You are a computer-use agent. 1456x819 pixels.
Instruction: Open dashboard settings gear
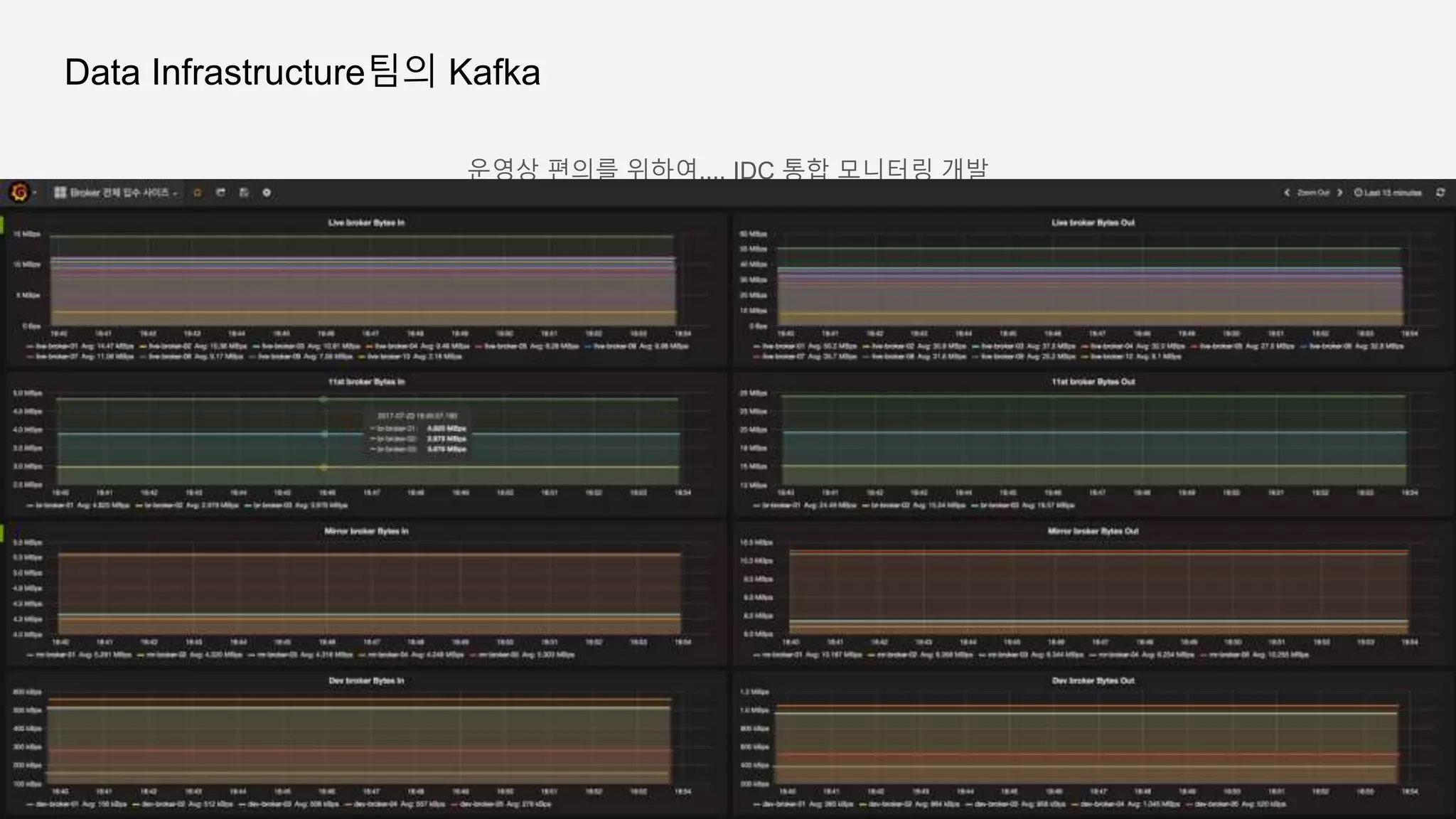click(267, 193)
